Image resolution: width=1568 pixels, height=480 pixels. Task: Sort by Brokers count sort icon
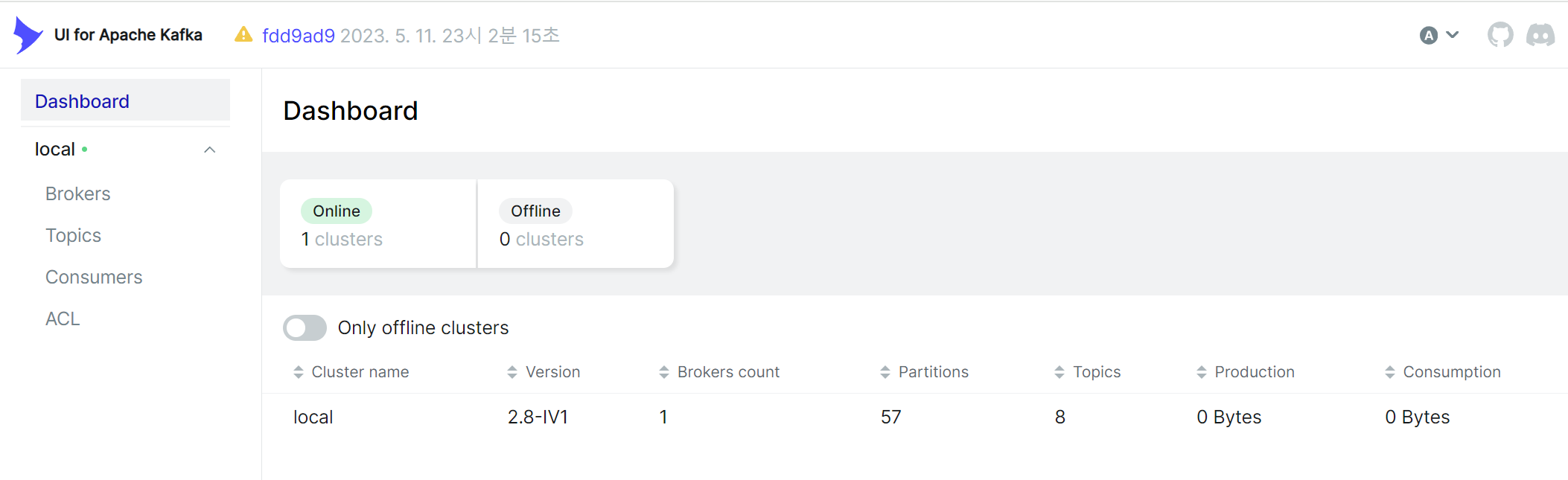point(664,372)
